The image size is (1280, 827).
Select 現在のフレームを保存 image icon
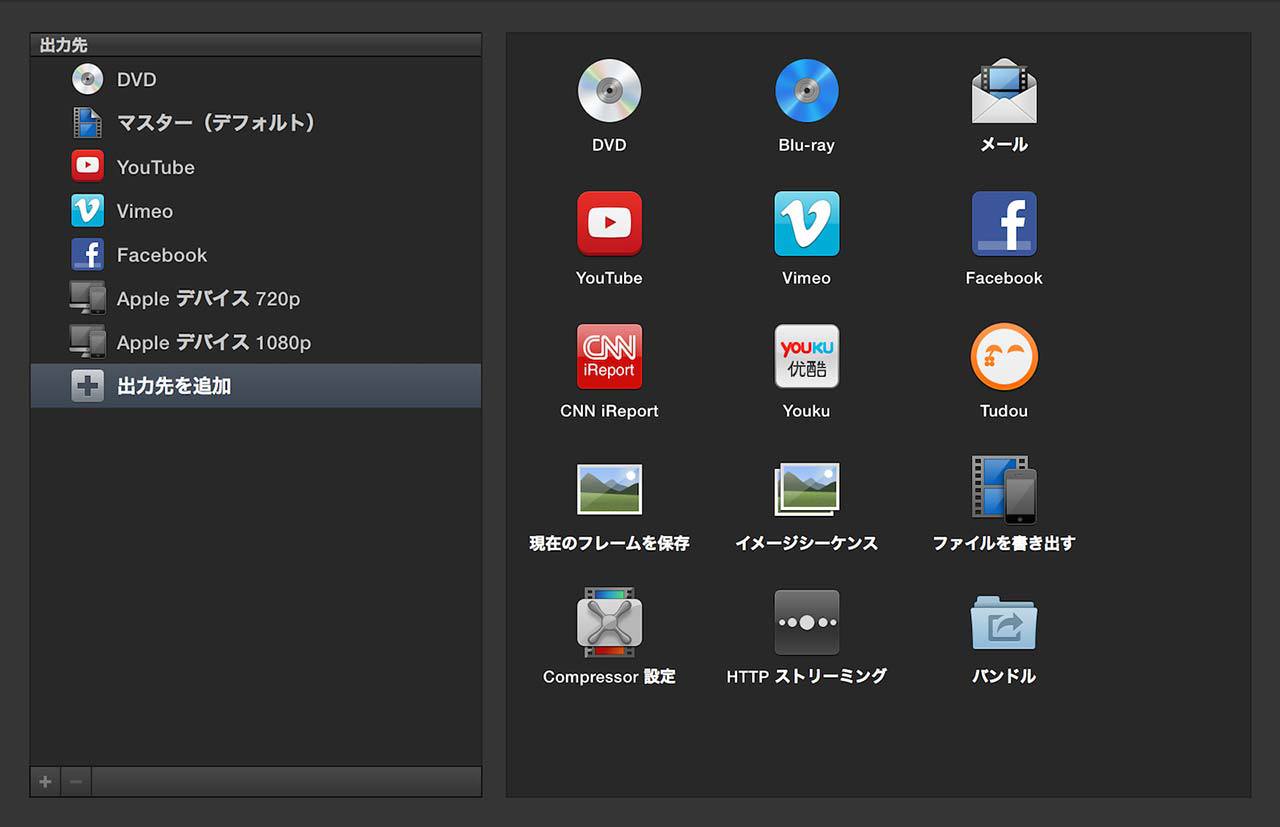[609, 489]
